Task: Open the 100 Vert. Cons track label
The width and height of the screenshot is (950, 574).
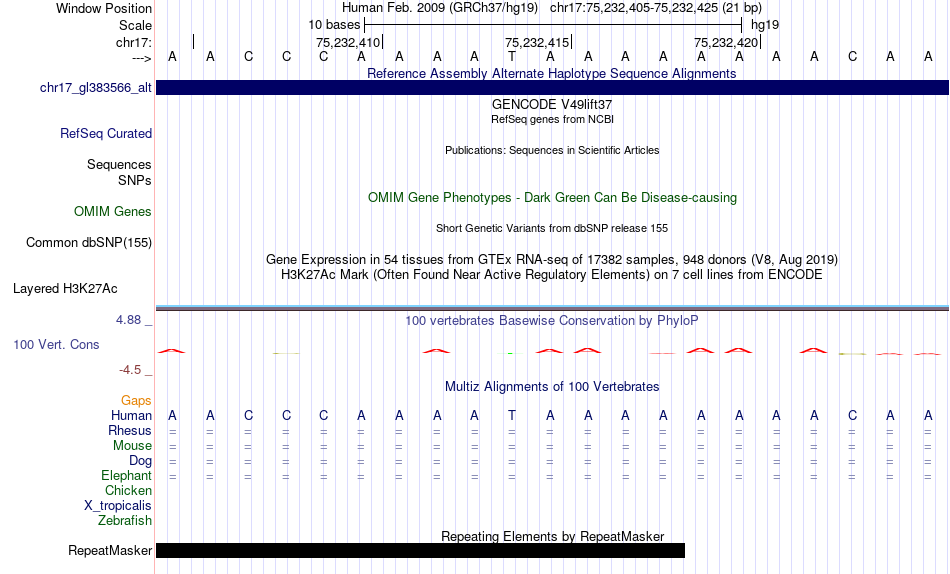Action: click(56, 344)
